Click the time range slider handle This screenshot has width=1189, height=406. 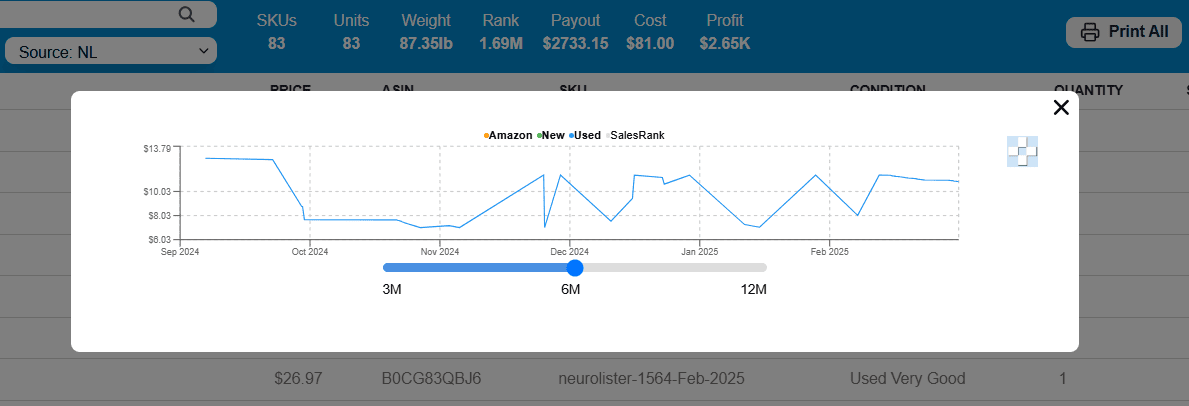[x=575, y=268]
